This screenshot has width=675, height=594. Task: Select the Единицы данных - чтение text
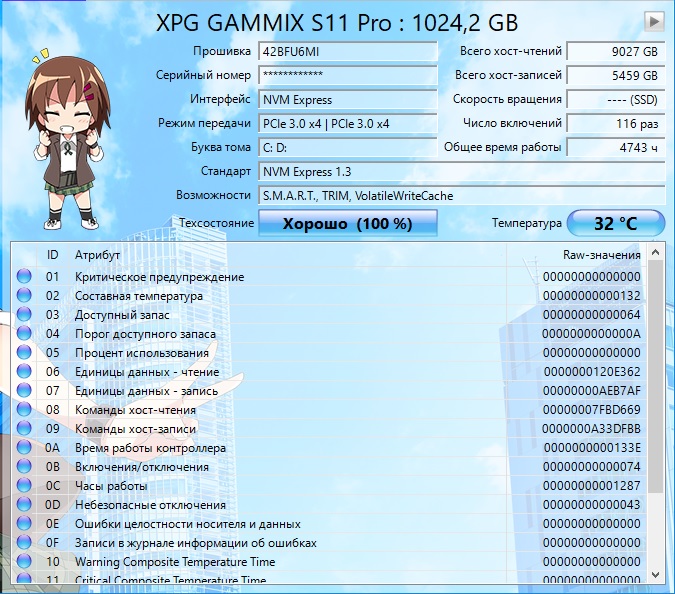(x=147, y=371)
